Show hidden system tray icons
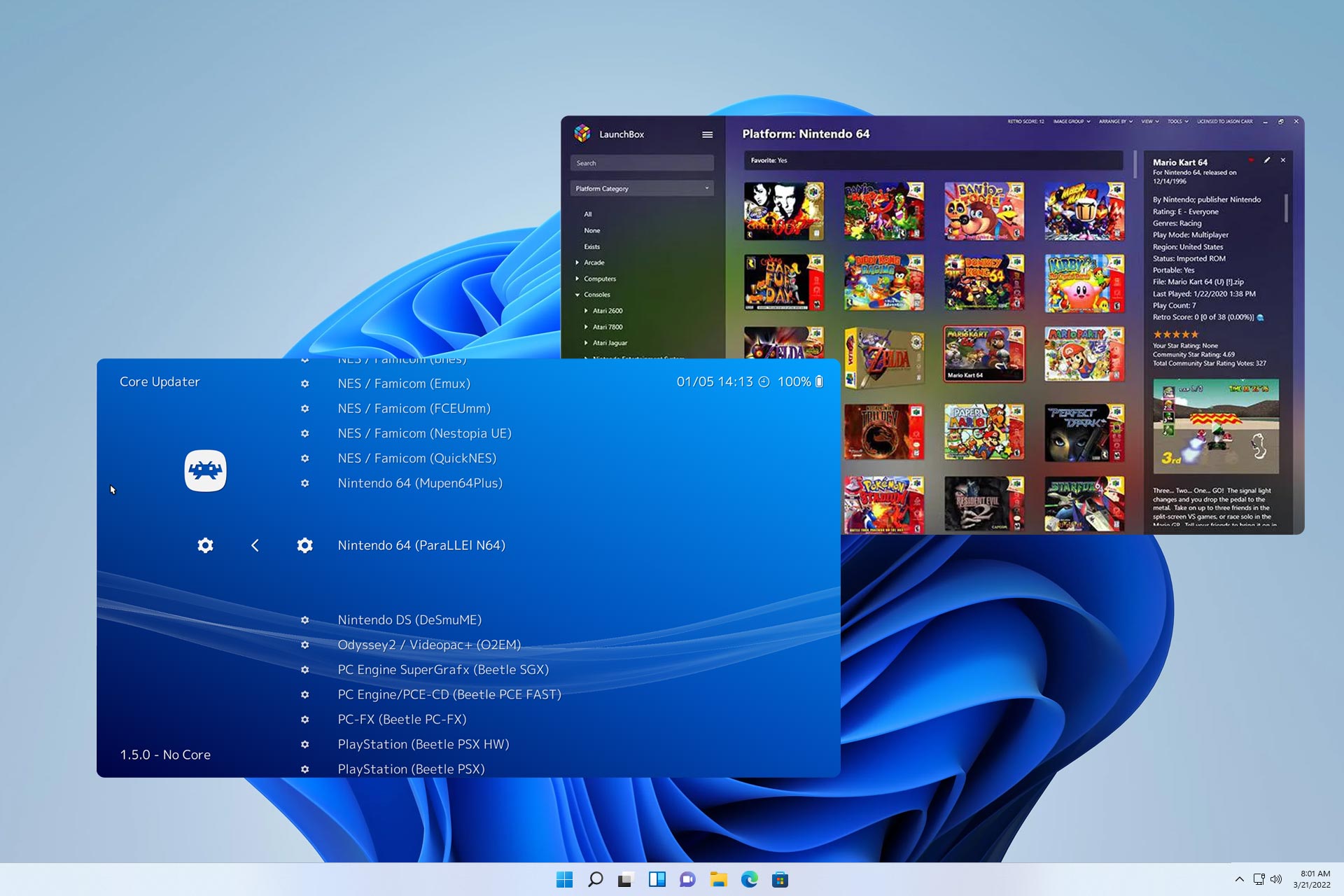 1239,879
